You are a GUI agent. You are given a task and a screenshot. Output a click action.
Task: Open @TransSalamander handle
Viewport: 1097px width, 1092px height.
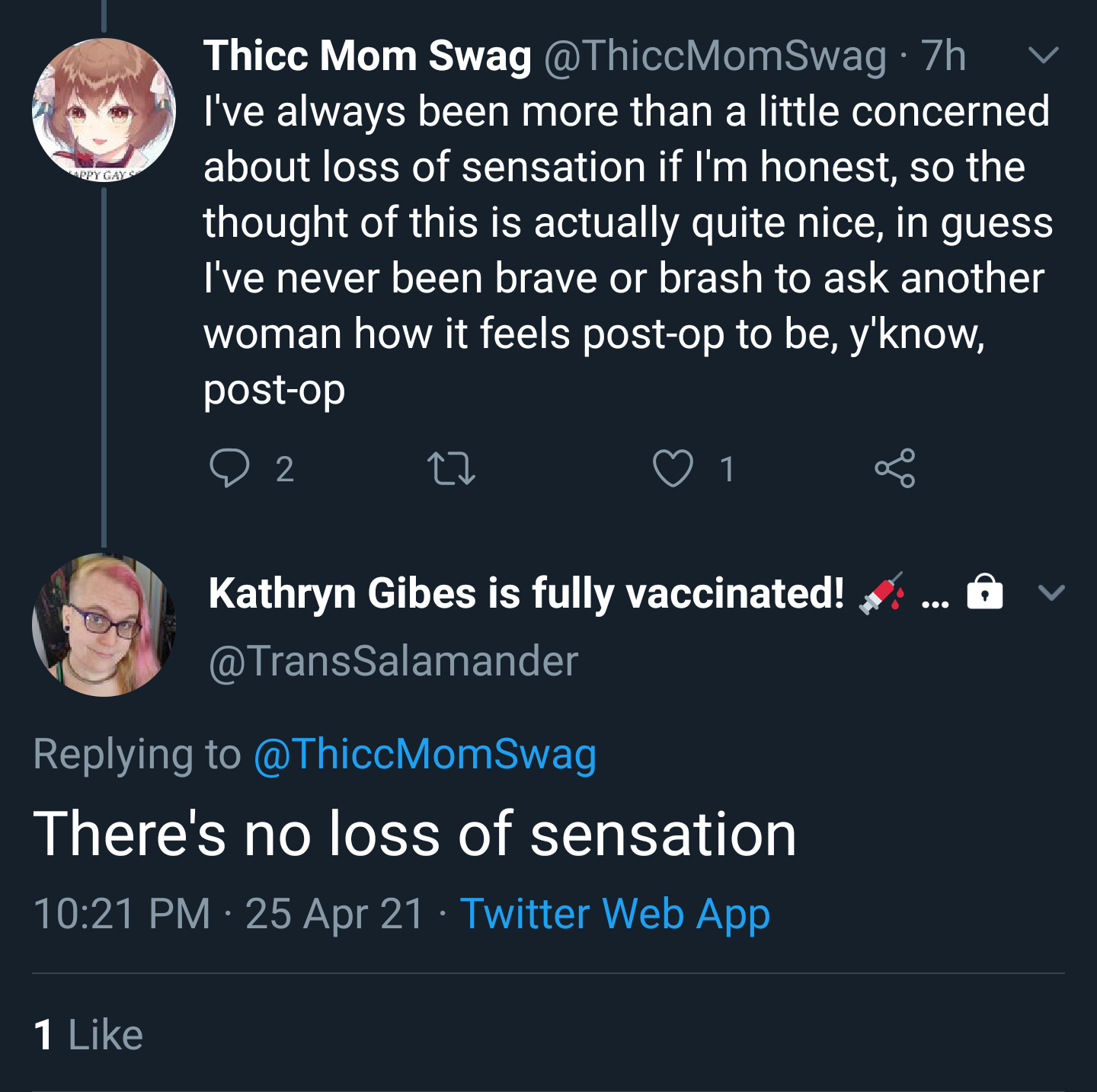393,660
